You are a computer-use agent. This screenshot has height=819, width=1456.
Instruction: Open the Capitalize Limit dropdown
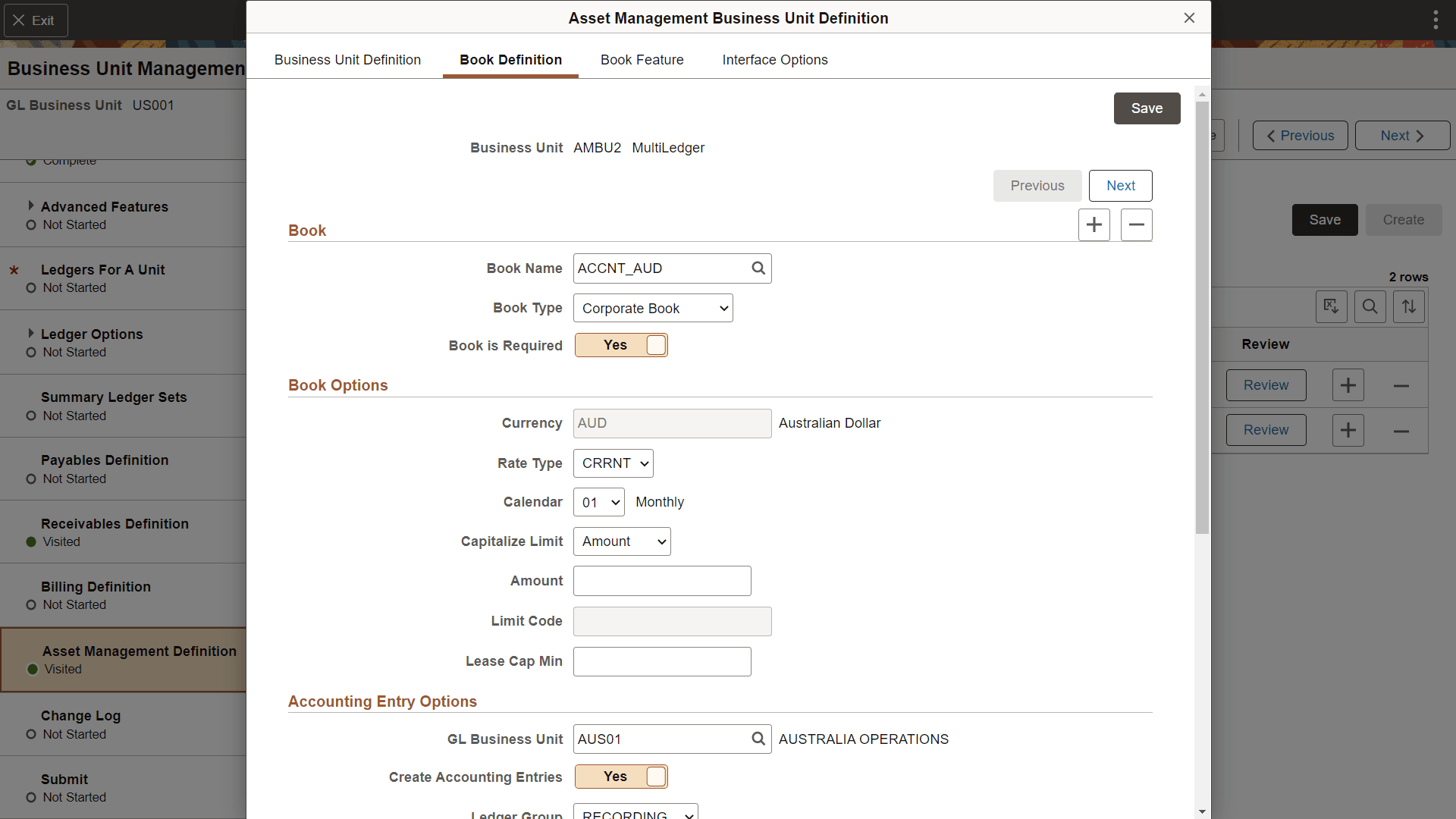pyautogui.click(x=622, y=541)
